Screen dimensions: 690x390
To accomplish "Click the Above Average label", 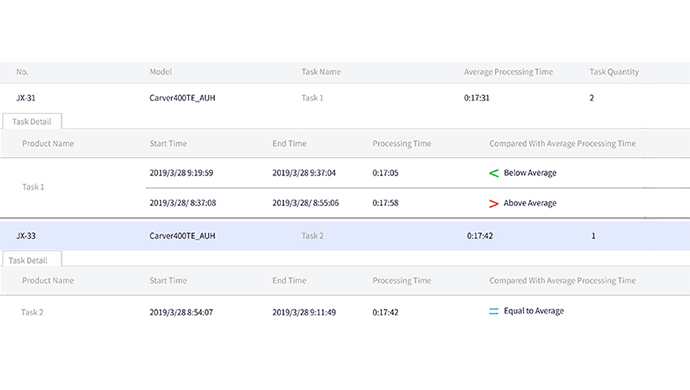I will click(x=530, y=203).
